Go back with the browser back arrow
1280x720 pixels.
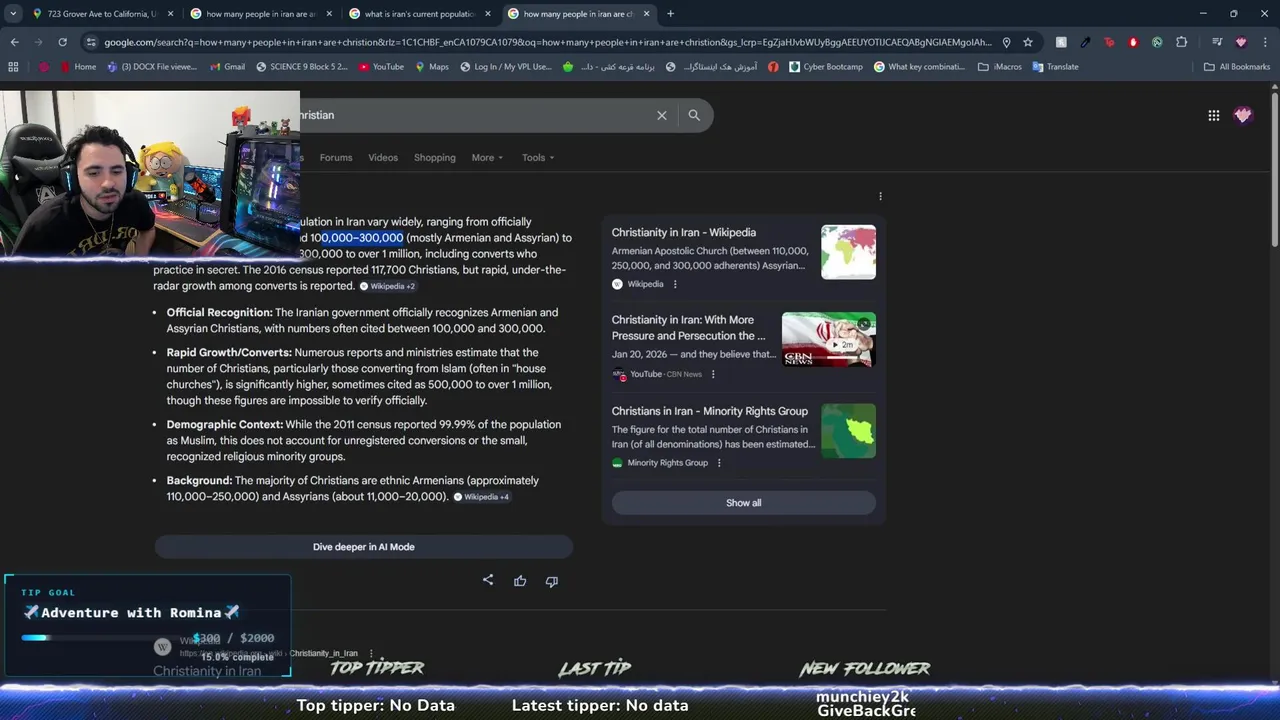[14, 42]
